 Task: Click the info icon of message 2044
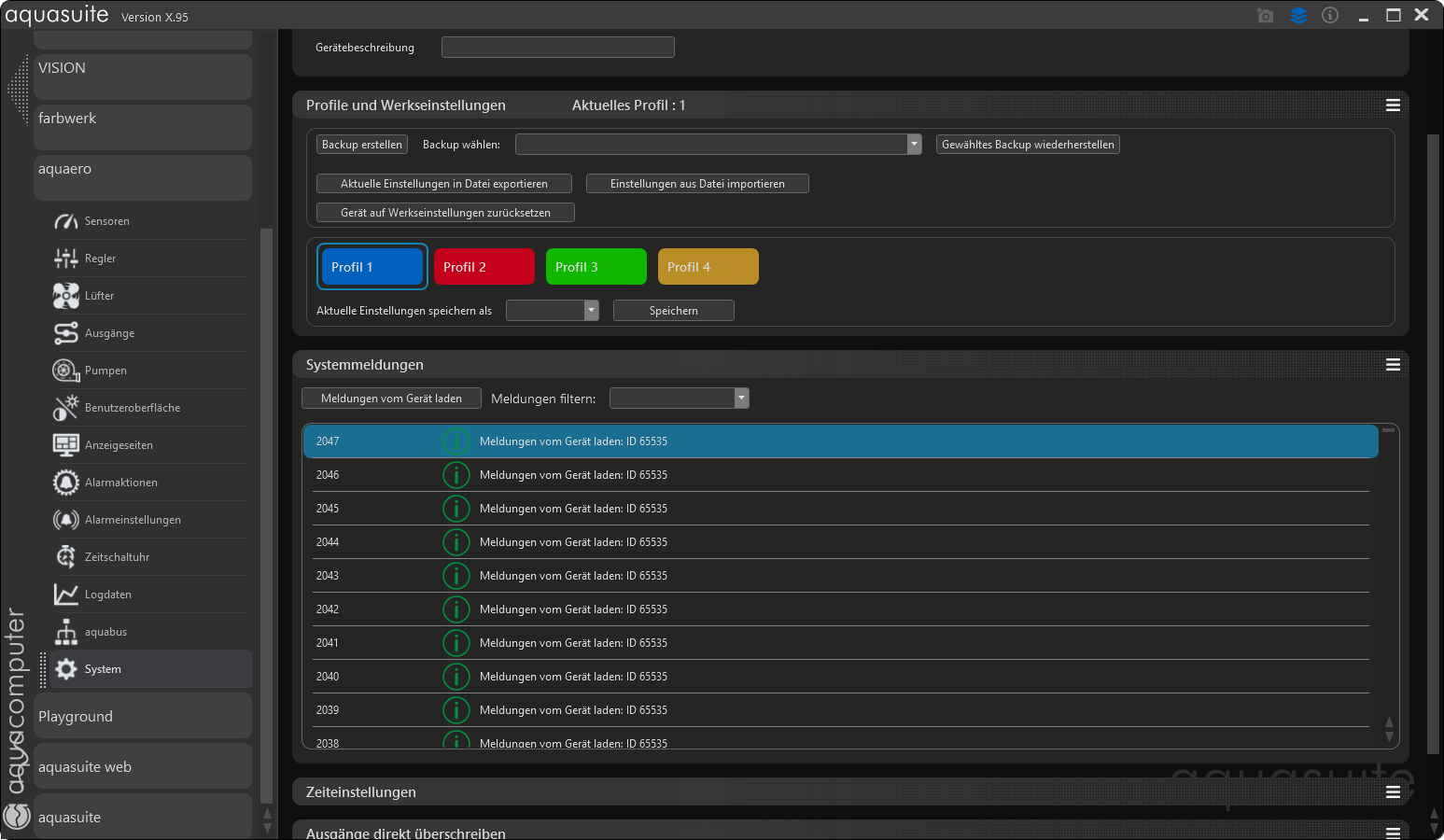click(456, 542)
